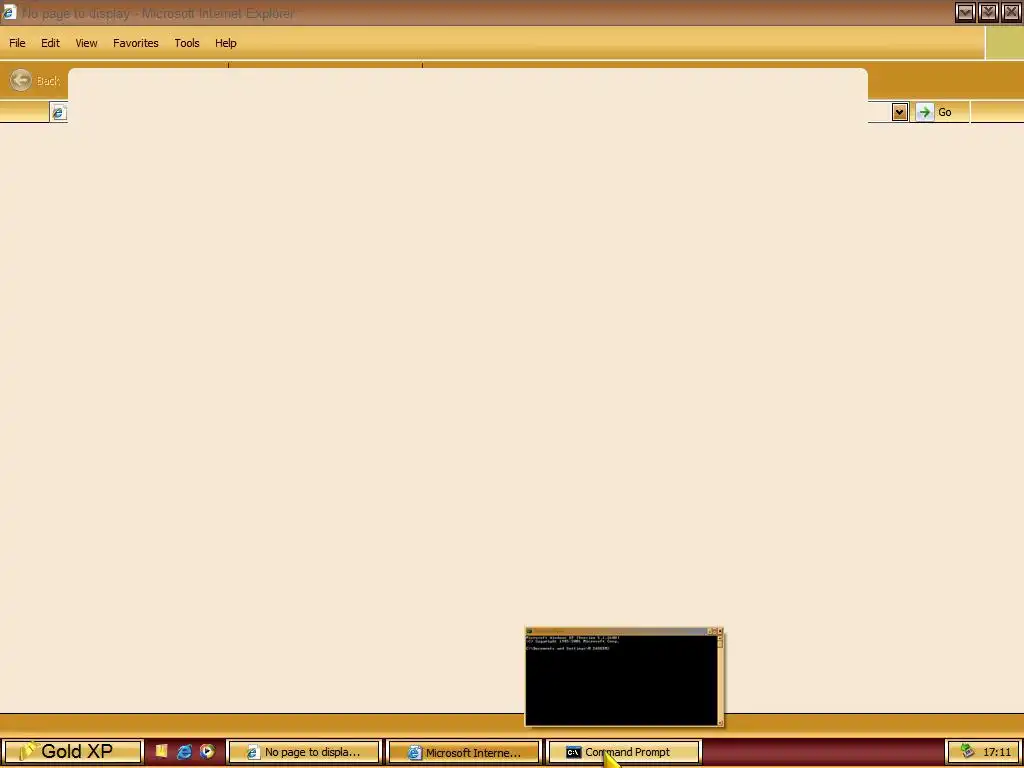
Task: Click the page icon in address bar
Action: (58, 112)
